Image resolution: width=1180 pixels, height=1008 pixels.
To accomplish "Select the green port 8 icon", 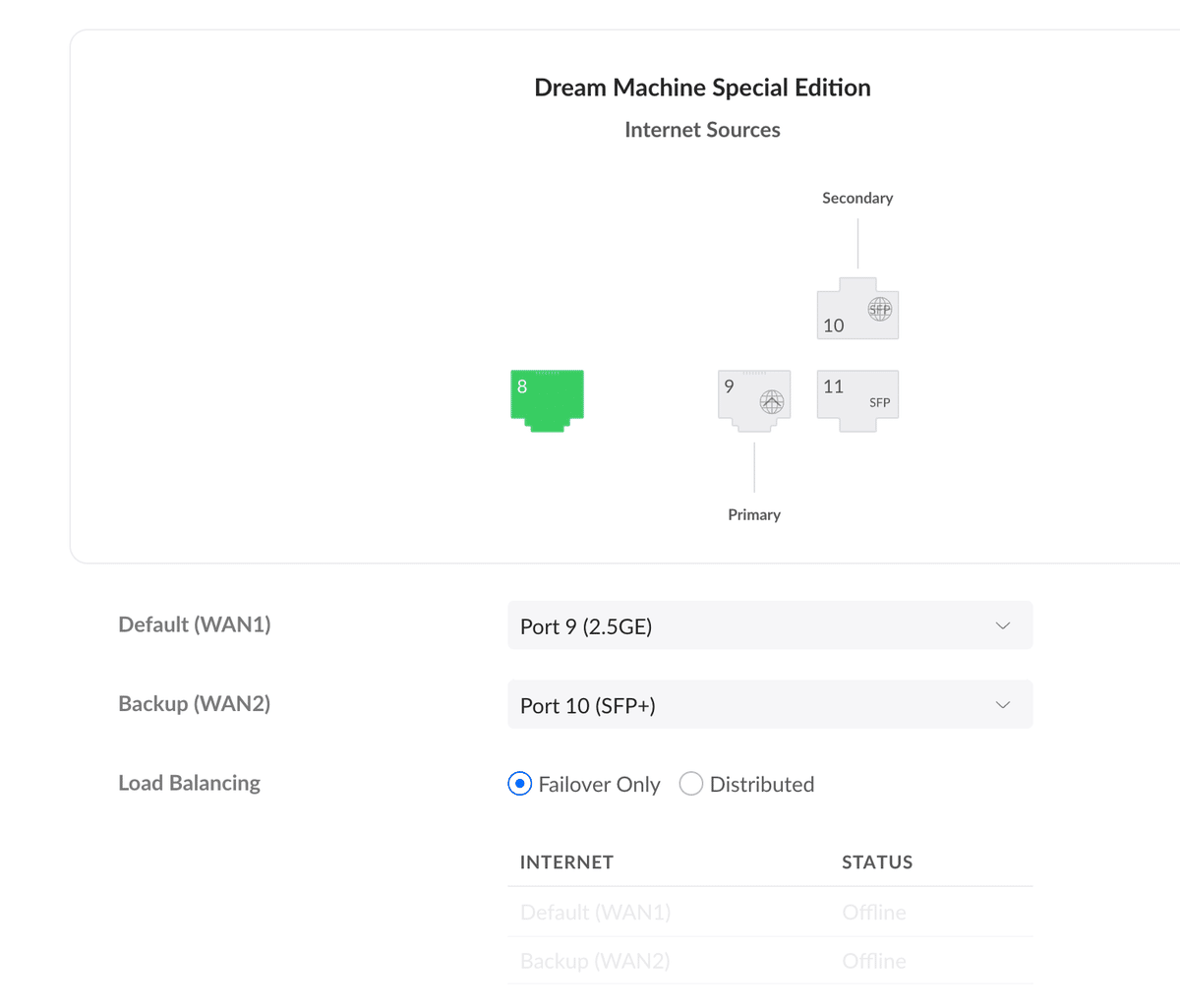I will [547, 400].
